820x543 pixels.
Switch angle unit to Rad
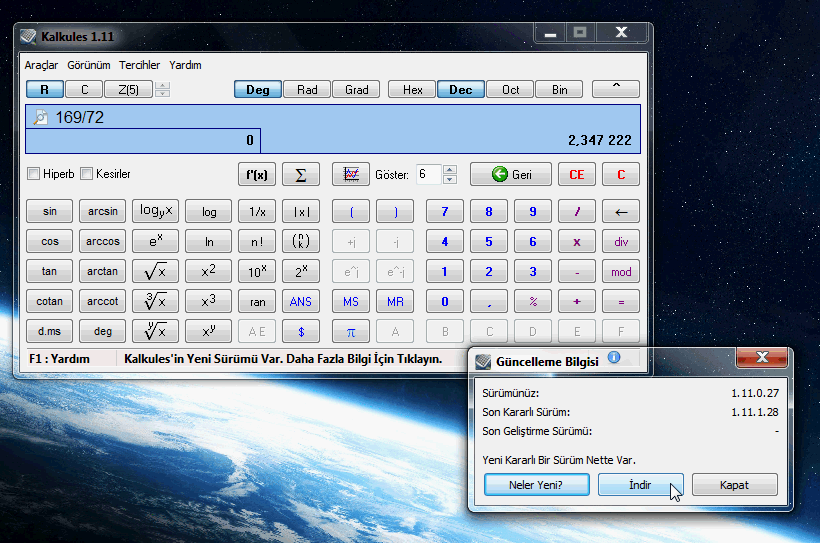pos(307,89)
